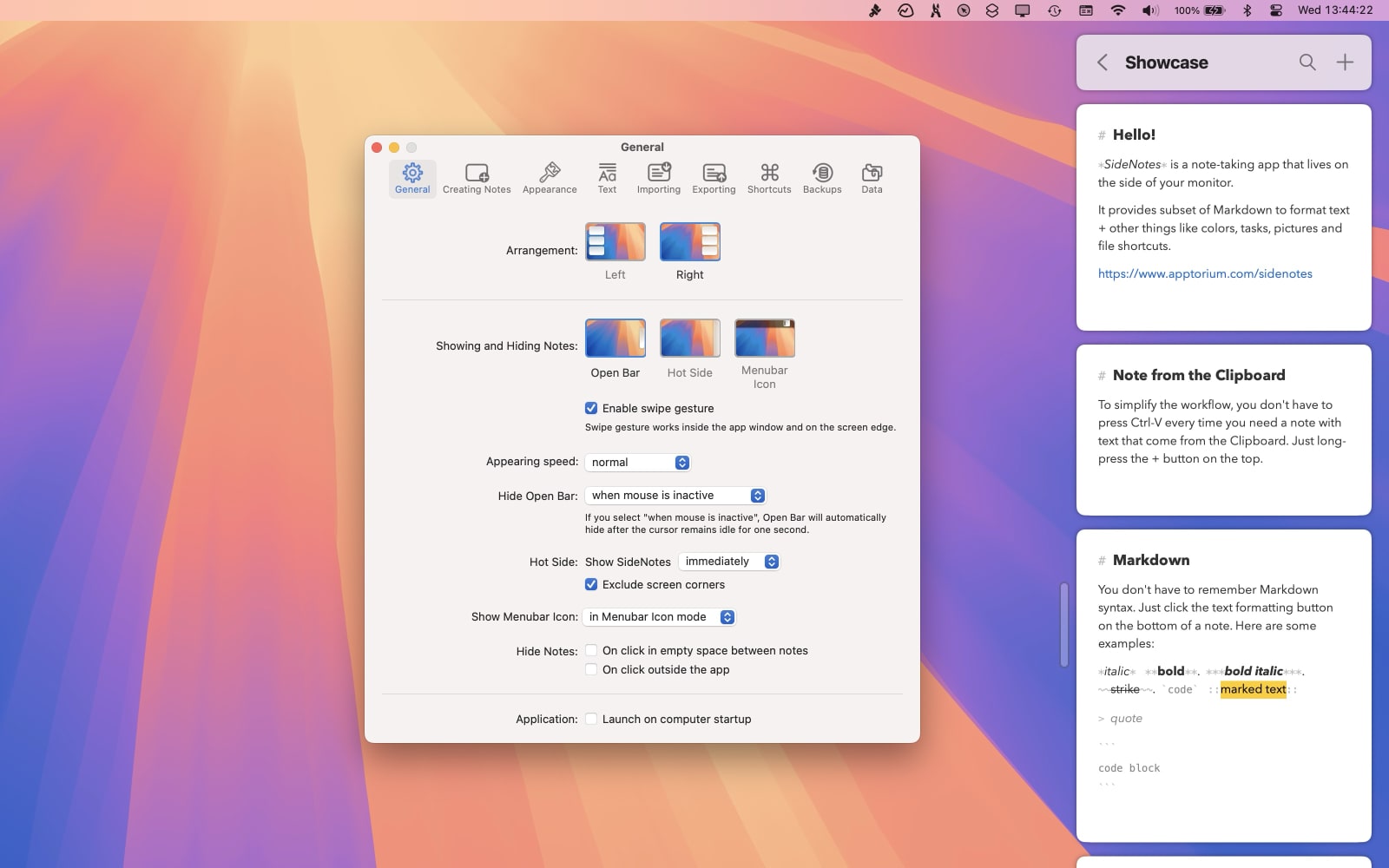The width and height of the screenshot is (1389, 868).
Task: Open the Appearance preferences tab
Action: coord(550,178)
